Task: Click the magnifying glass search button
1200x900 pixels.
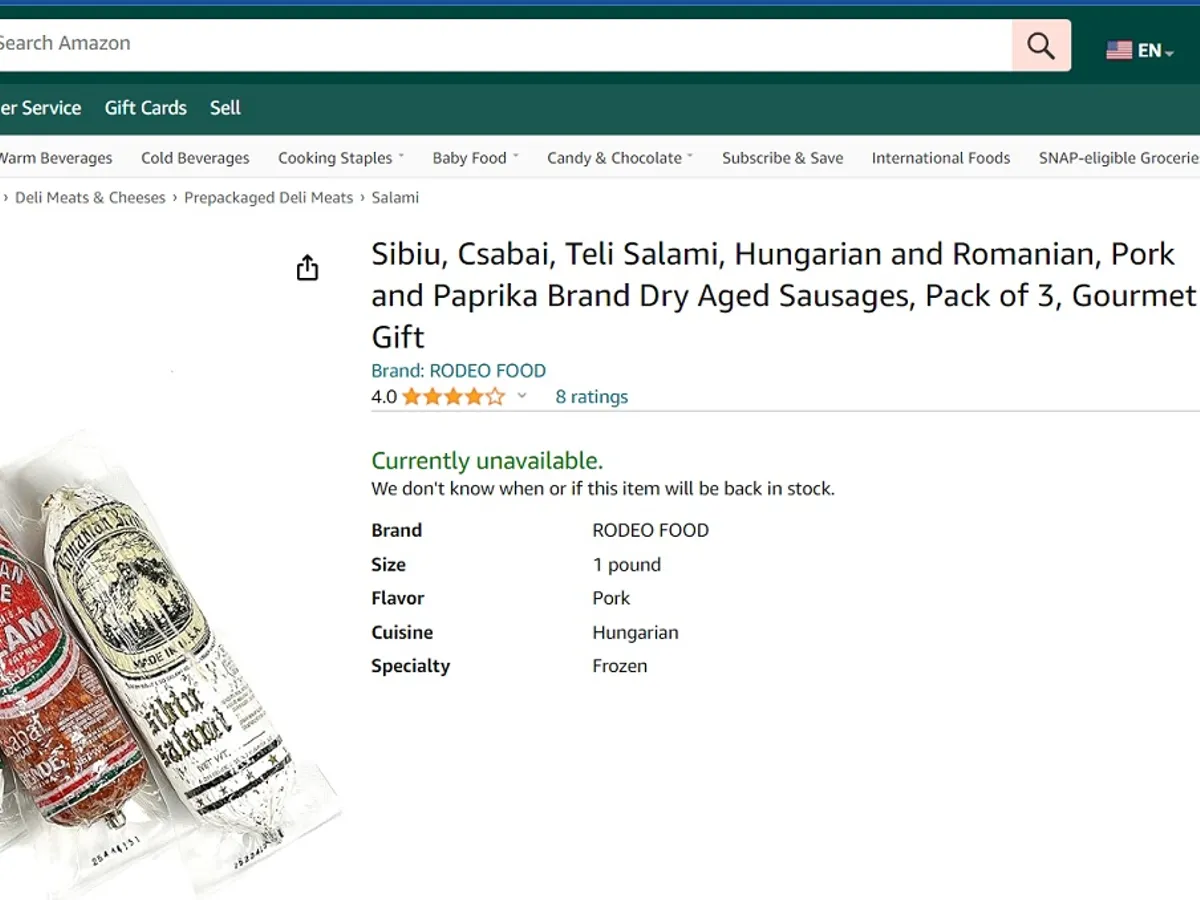Action: coord(1041,45)
